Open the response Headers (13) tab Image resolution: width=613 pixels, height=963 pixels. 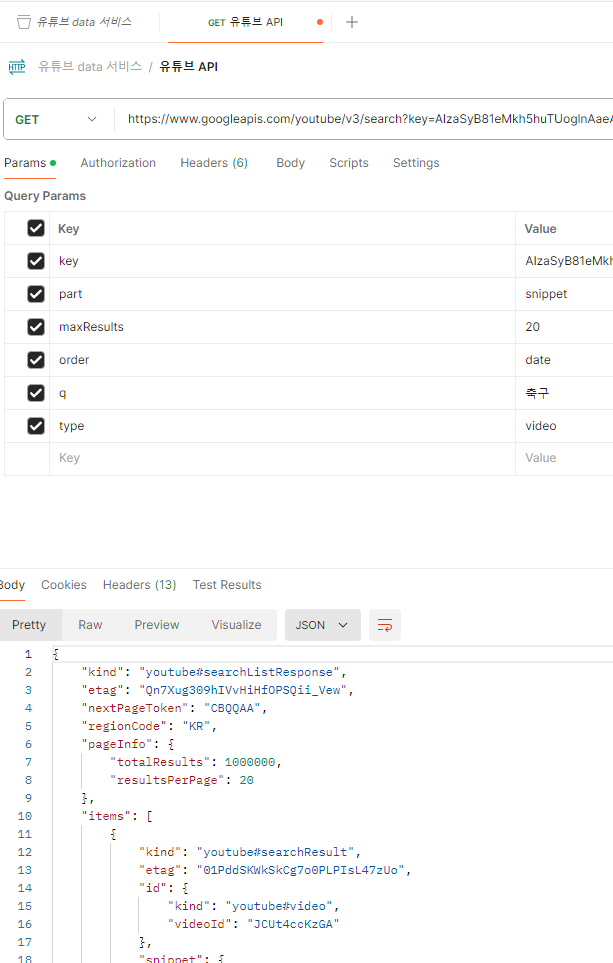tap(139, 585)
